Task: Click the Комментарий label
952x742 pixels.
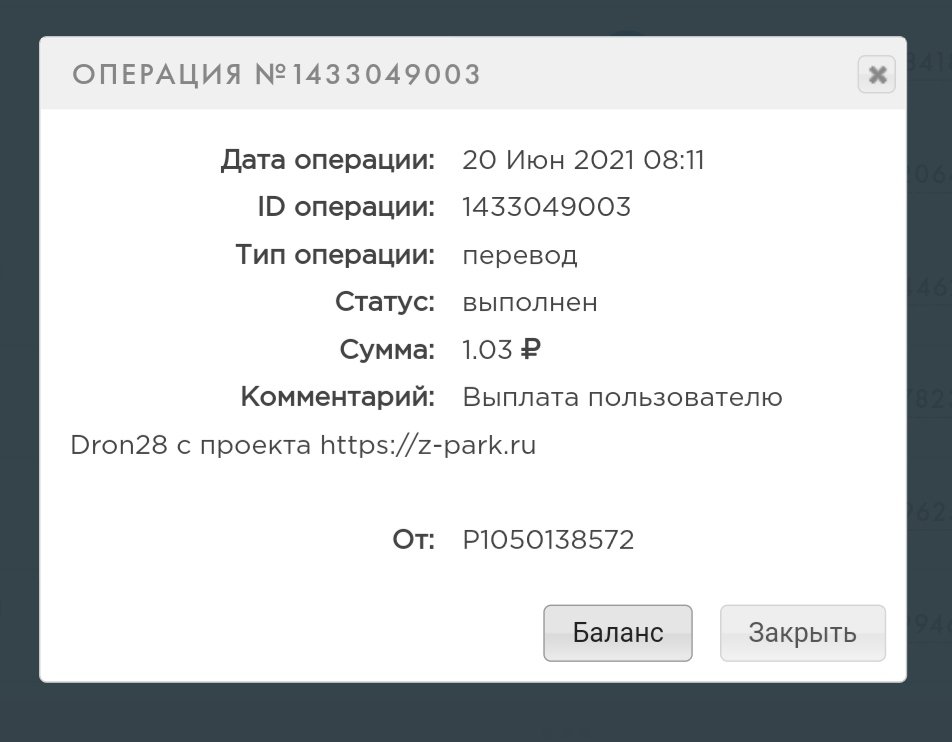Action: click(x=338, y=397)
